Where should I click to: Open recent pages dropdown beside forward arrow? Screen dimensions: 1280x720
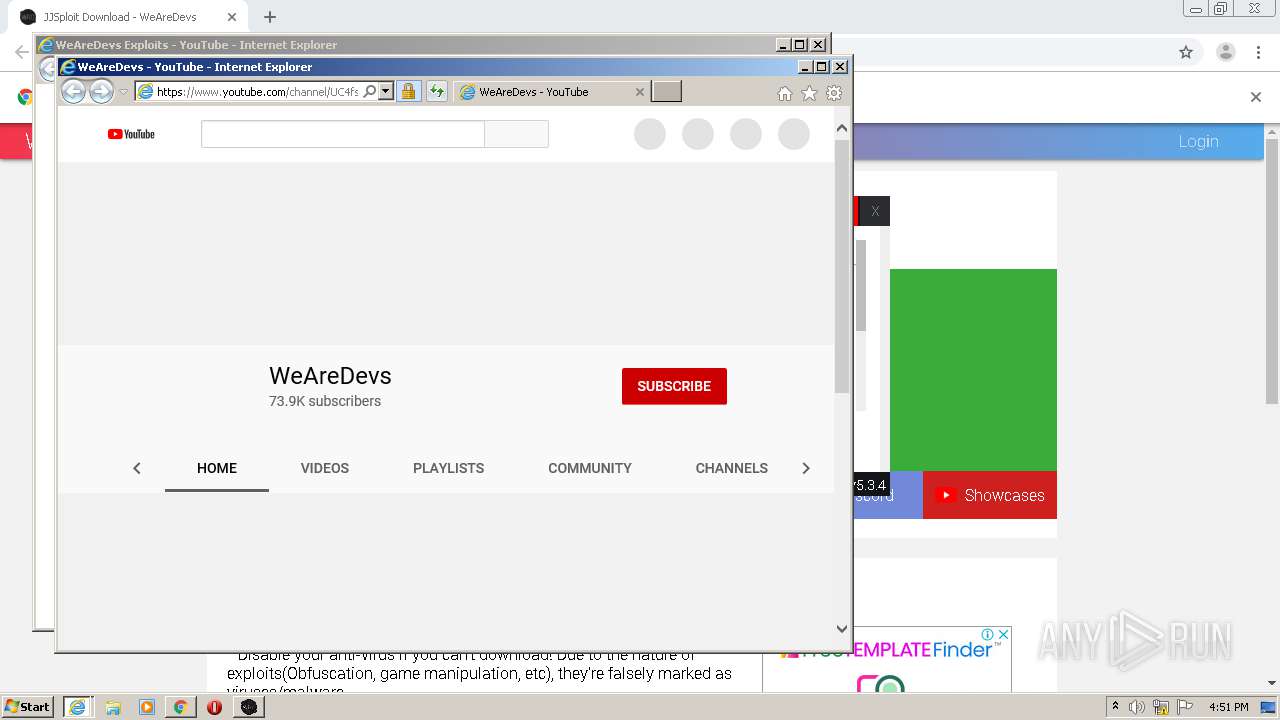point(124,92)
